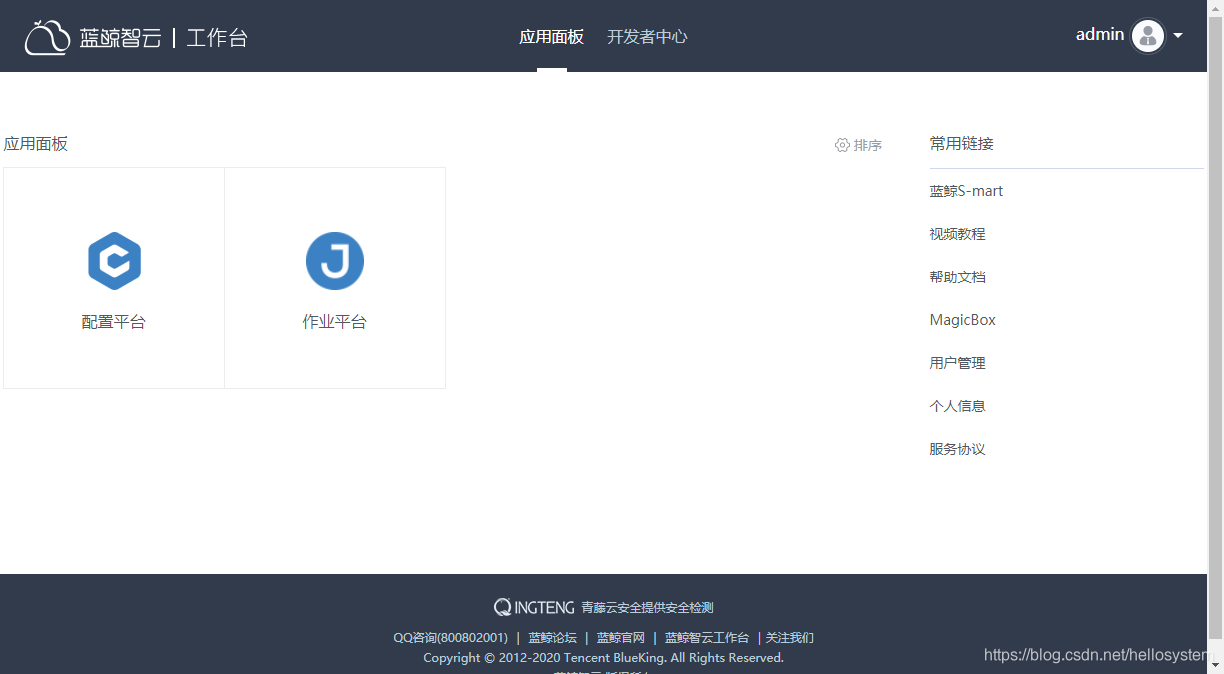Image resolution: width=1224 pixels, height=674 pixels.
Task: Click the 蓝鲸论坛 footer link
Action: point(553,638)
